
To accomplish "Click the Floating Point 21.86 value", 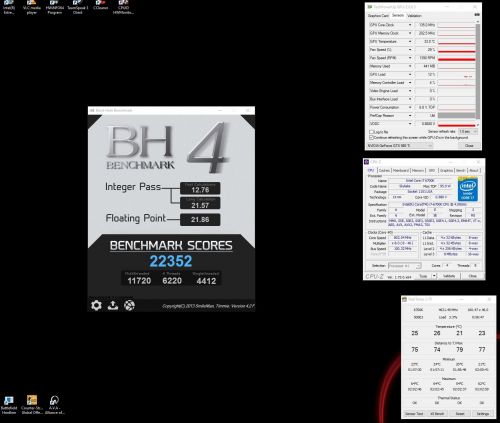I will (200, 220).
